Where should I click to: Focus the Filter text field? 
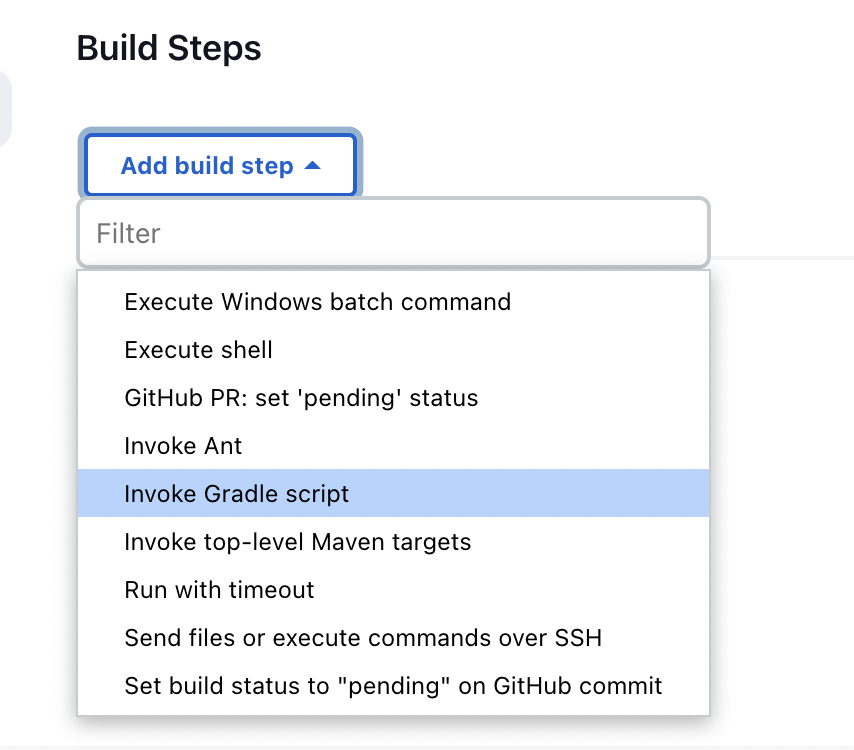pos(393,234)
